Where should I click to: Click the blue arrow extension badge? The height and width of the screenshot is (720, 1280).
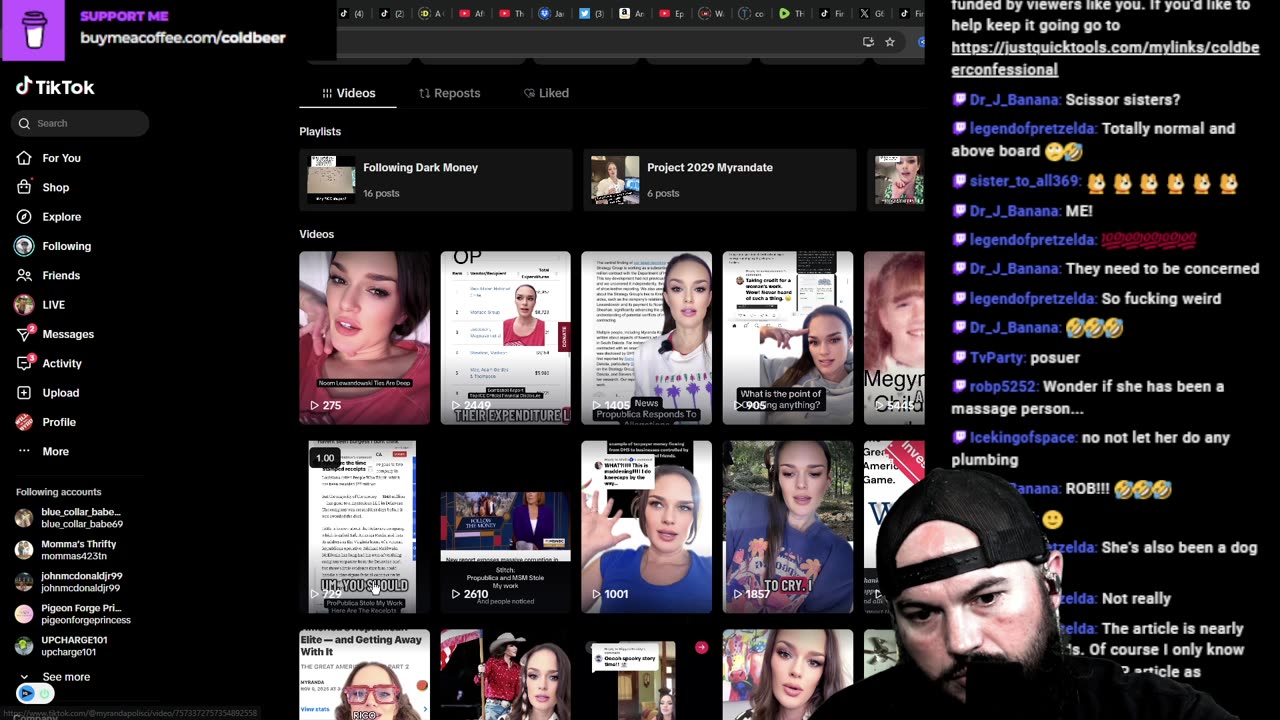tap(27, 693)
